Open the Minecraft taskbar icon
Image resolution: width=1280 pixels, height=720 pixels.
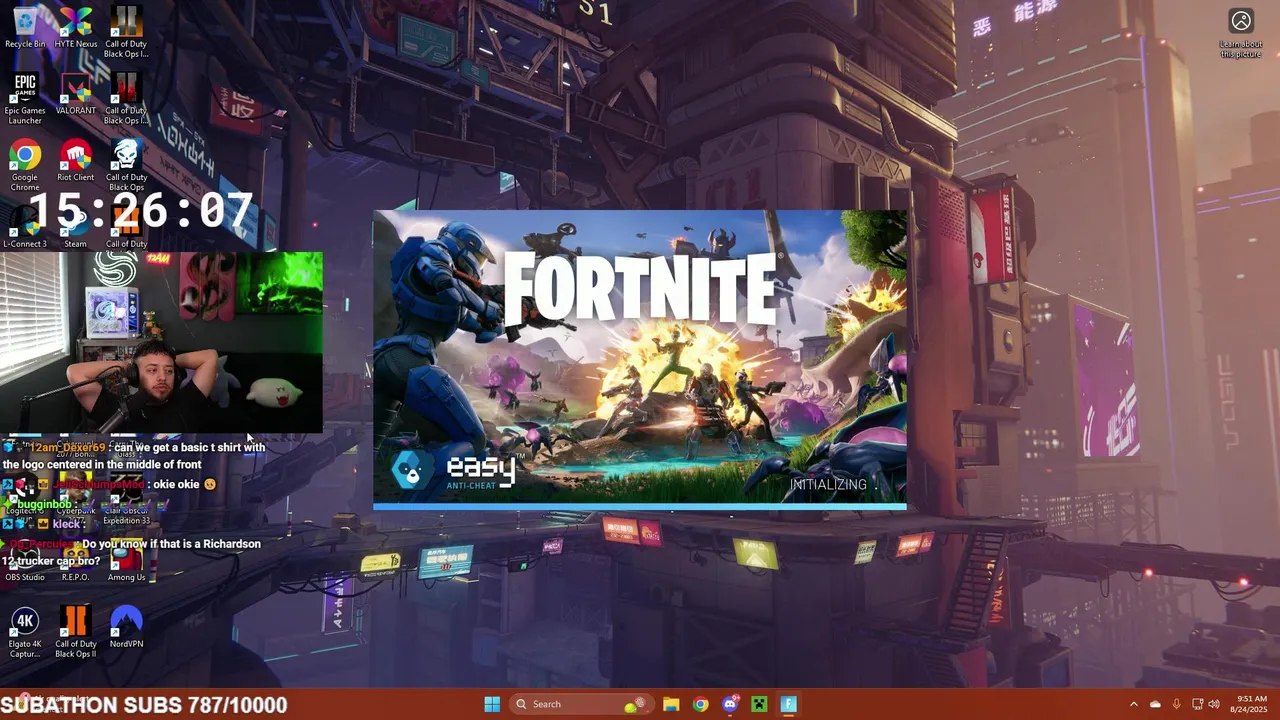coord(759,704)
